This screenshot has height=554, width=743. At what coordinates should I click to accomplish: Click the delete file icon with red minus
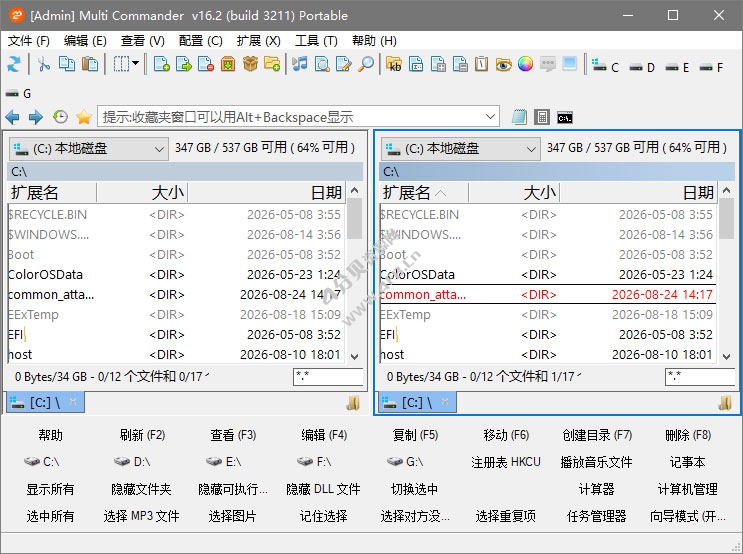(x=206, y=64)
